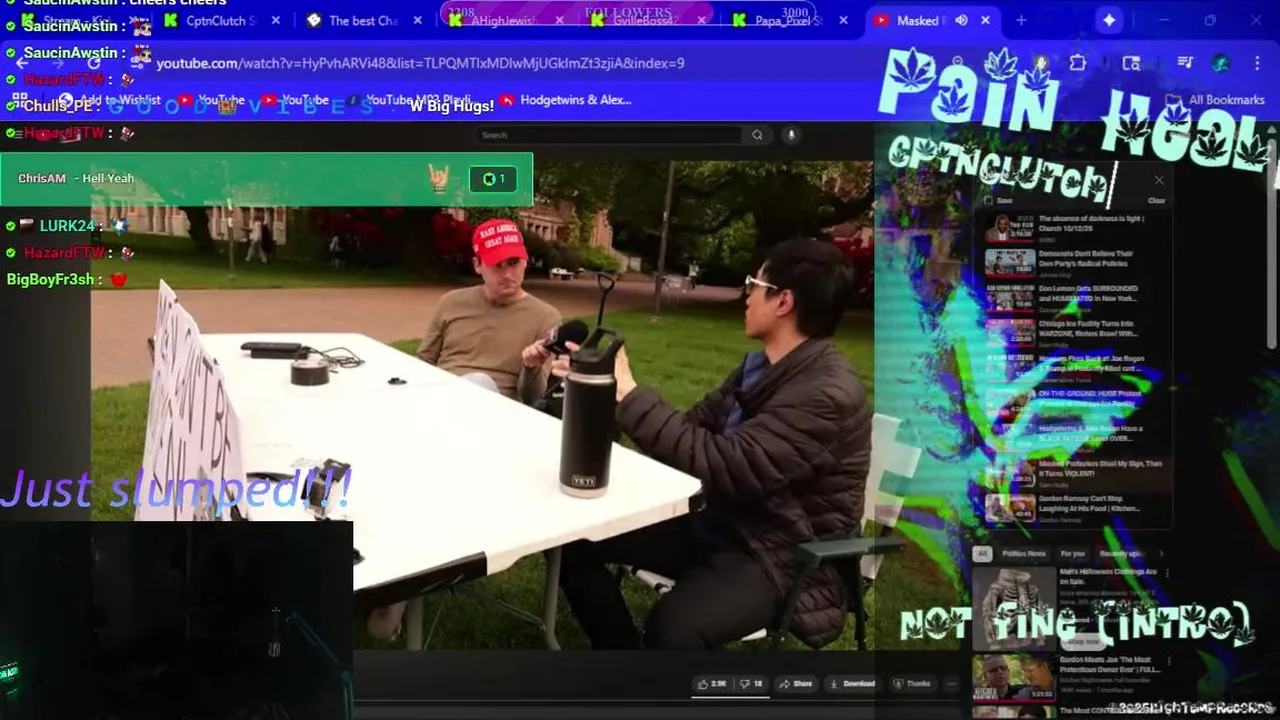Image resolution: width=1280 pixels, height=720 pixels.
Task: Open the Share option under video
Action: [x=796, y=684]
